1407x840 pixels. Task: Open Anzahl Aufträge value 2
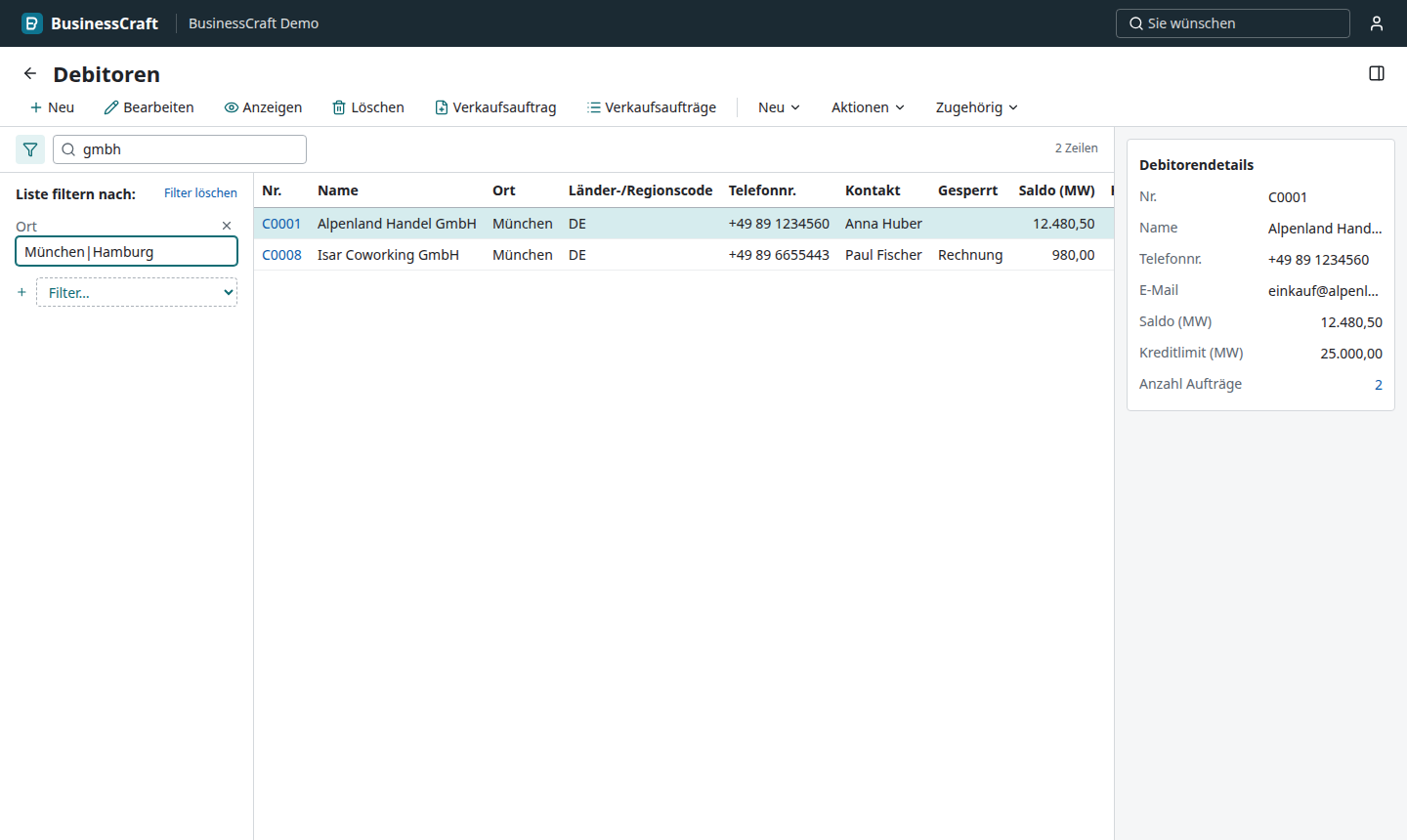pyautogui.click(x=1379, y=385)
